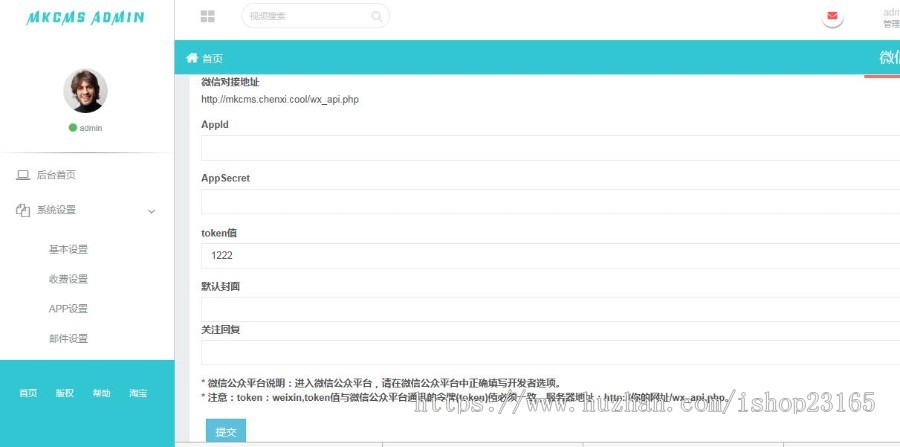Click the home icon in breadcrumb bar
Image resolution: width=900 pixels, height=447 pixels.
tap(192, 58)
